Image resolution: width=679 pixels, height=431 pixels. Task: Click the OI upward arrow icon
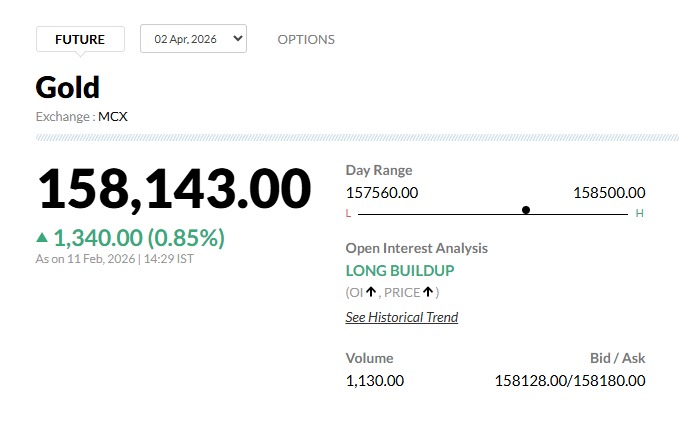[x=371, y=292]
